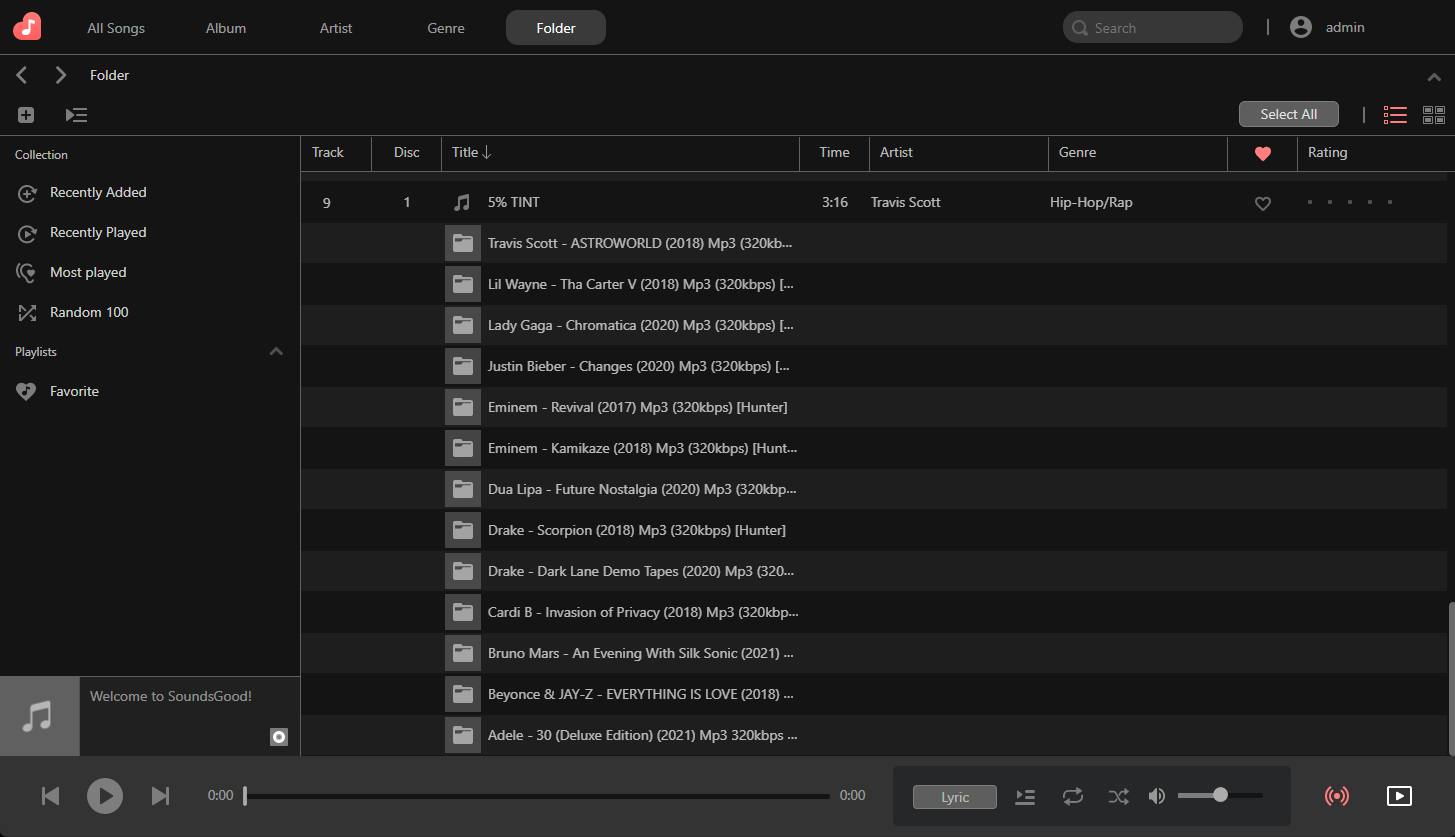Switch to grid view icon
The width and height of the screenshot is (1455, 837).
(1434, 115)
